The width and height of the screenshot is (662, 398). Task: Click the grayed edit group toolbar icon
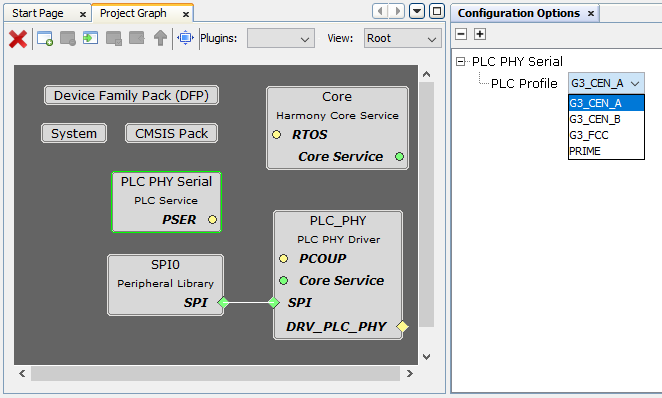pyautogui.click(x=114, y=38)
